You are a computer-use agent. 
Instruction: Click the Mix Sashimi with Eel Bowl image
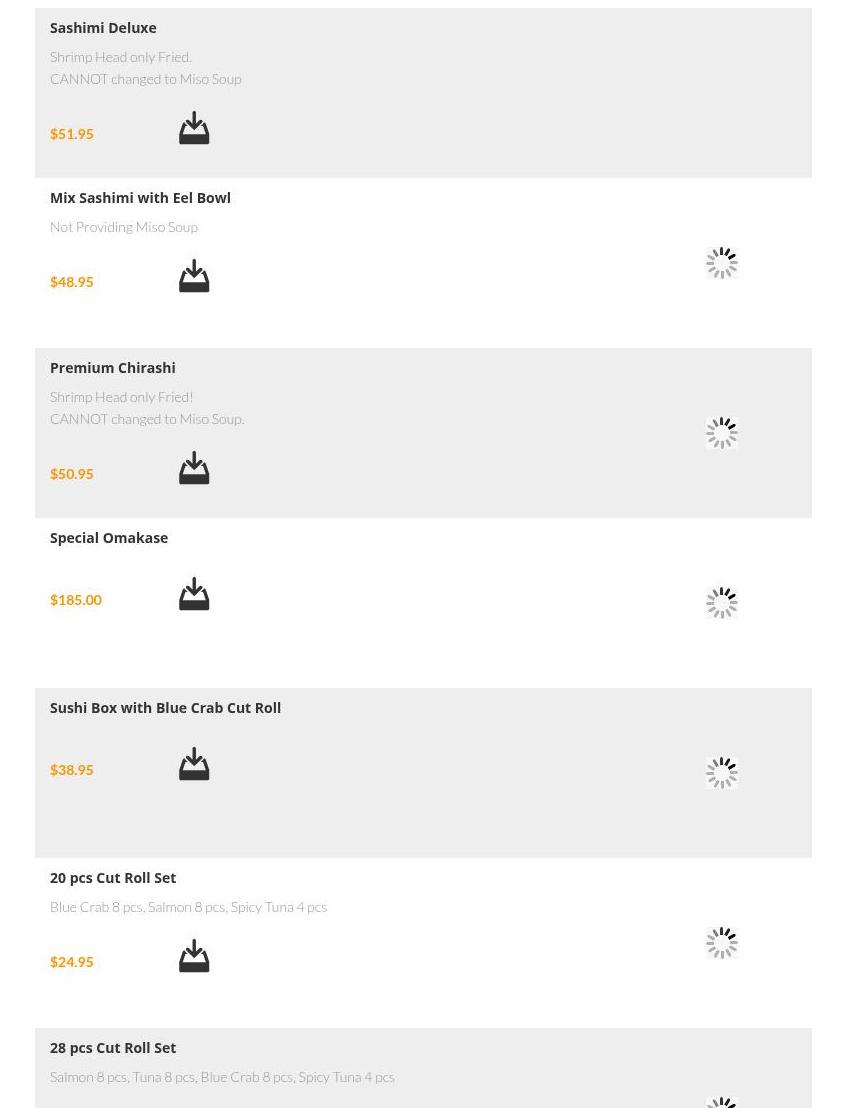tap(721, 263)
